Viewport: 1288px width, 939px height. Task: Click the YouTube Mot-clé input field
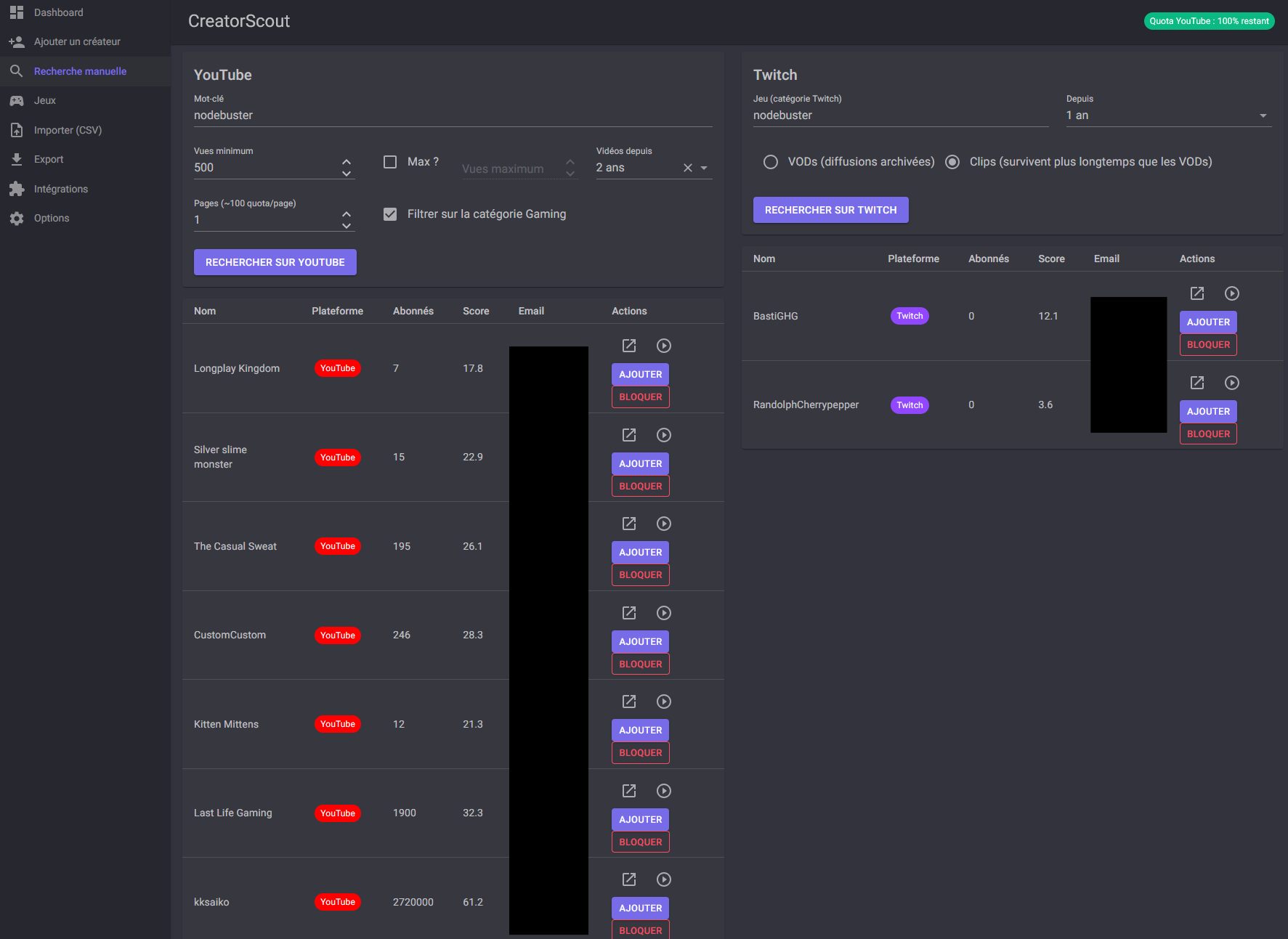453,115
